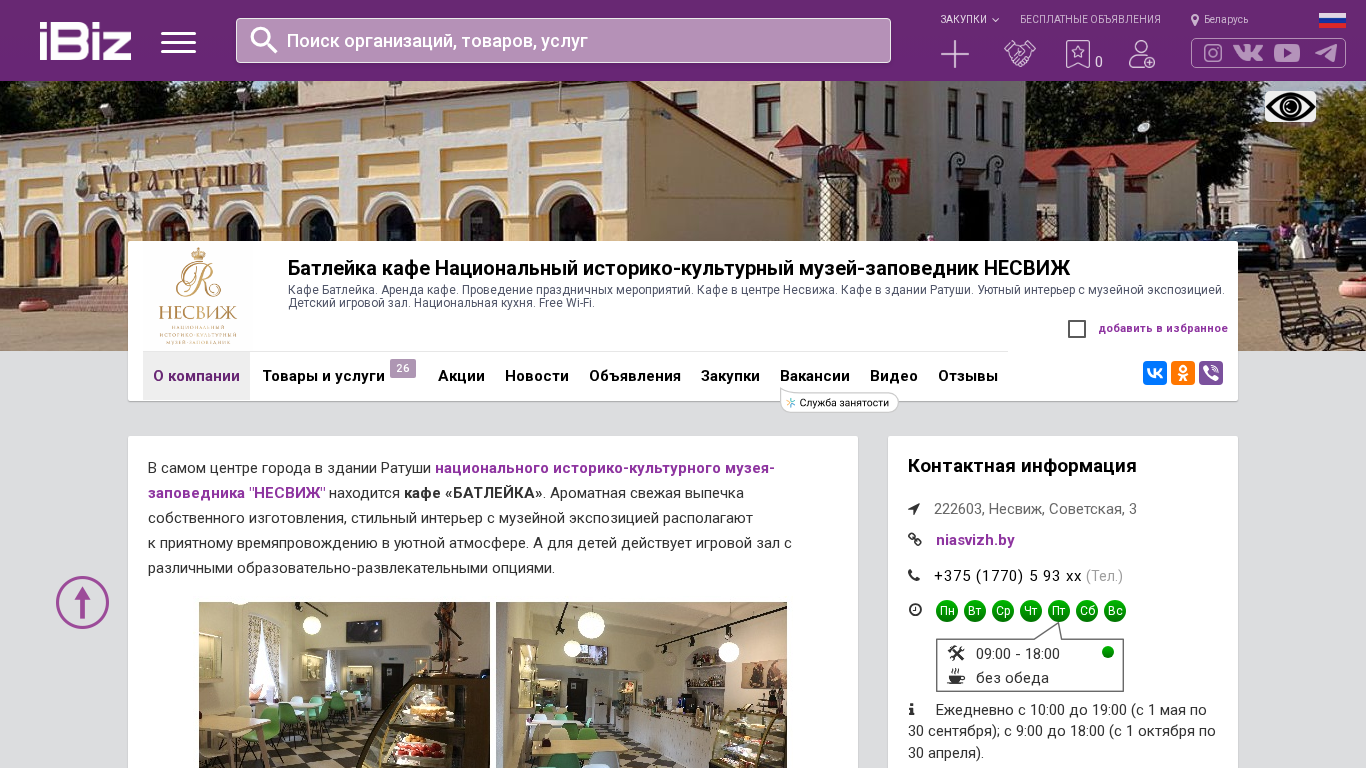Select Wednesday (Ср) schedule circle
The image size is (1366, 768).
[x=1003, y=611]
